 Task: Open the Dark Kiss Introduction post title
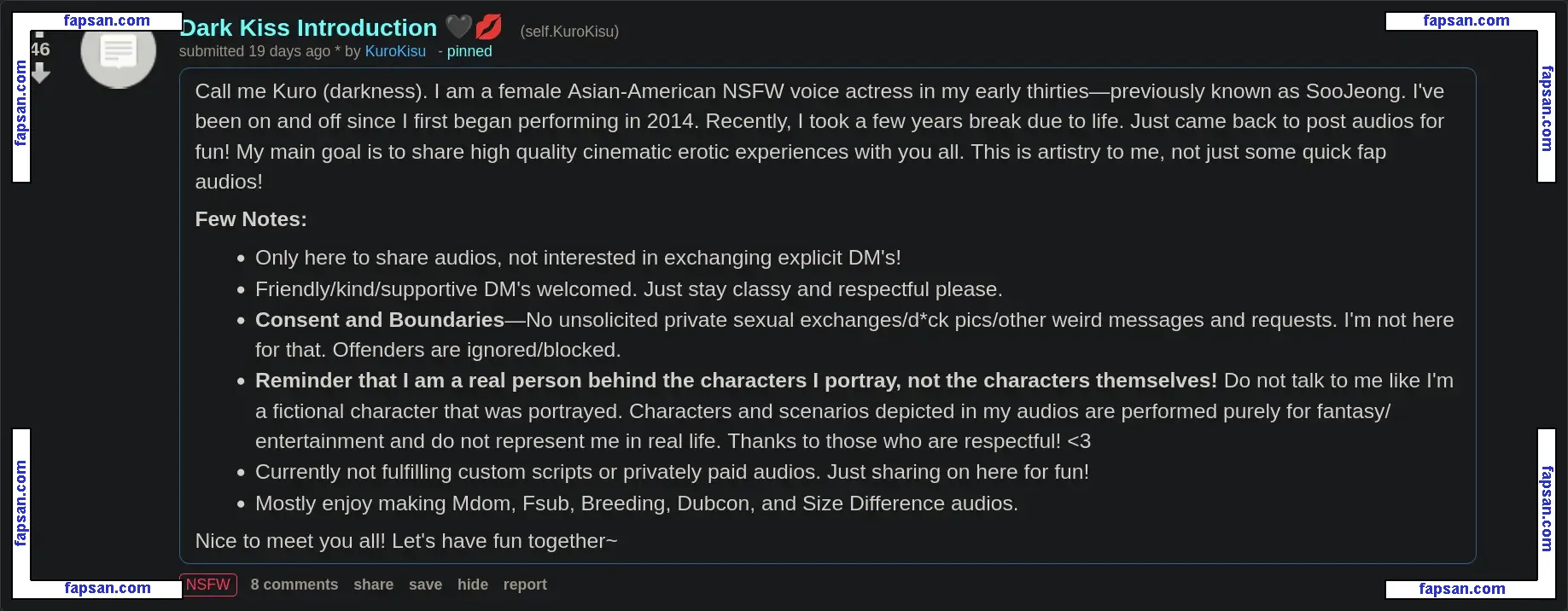click(x=309, y=28)
